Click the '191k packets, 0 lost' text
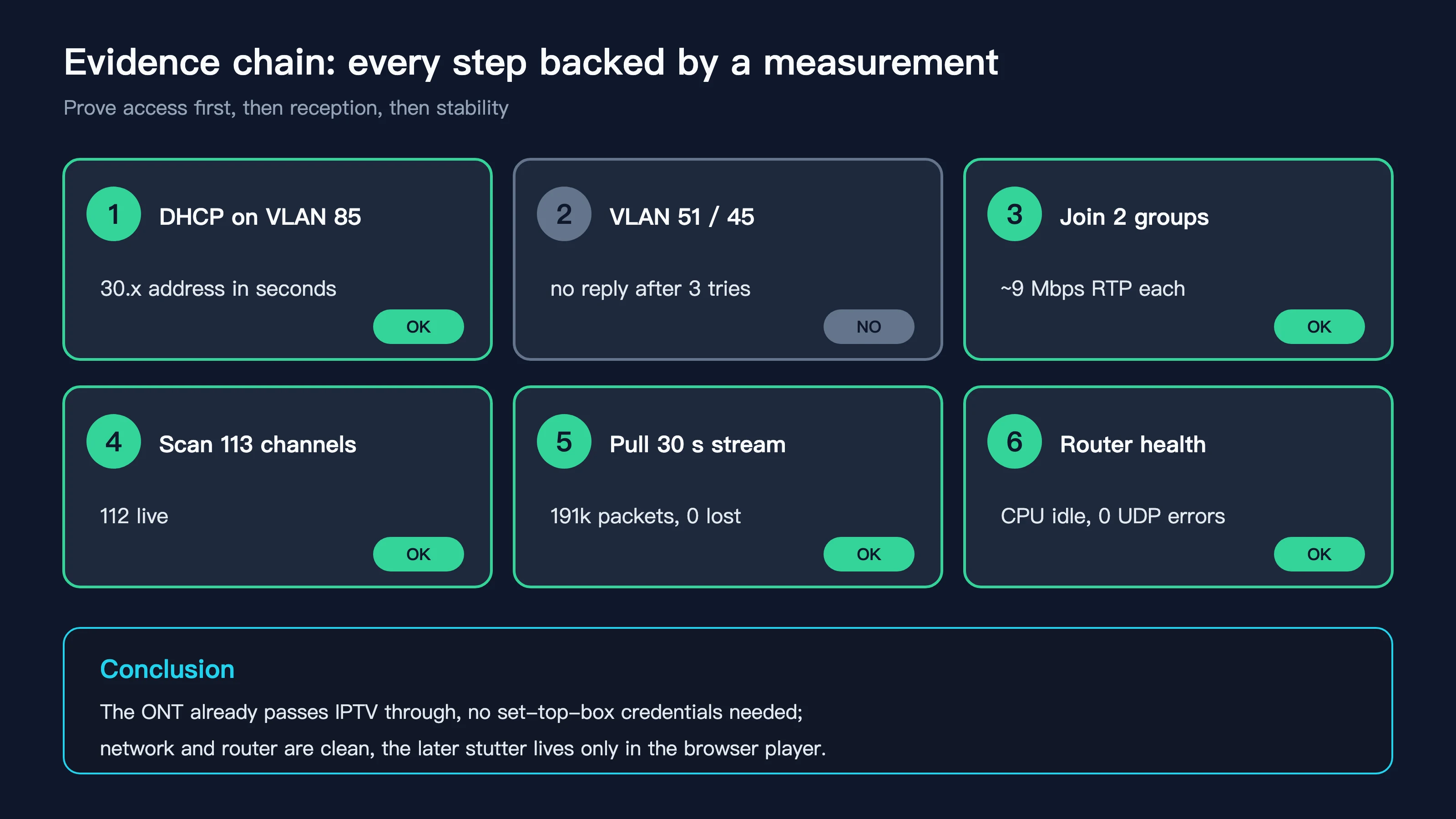1456x819 pixels. 646,516
